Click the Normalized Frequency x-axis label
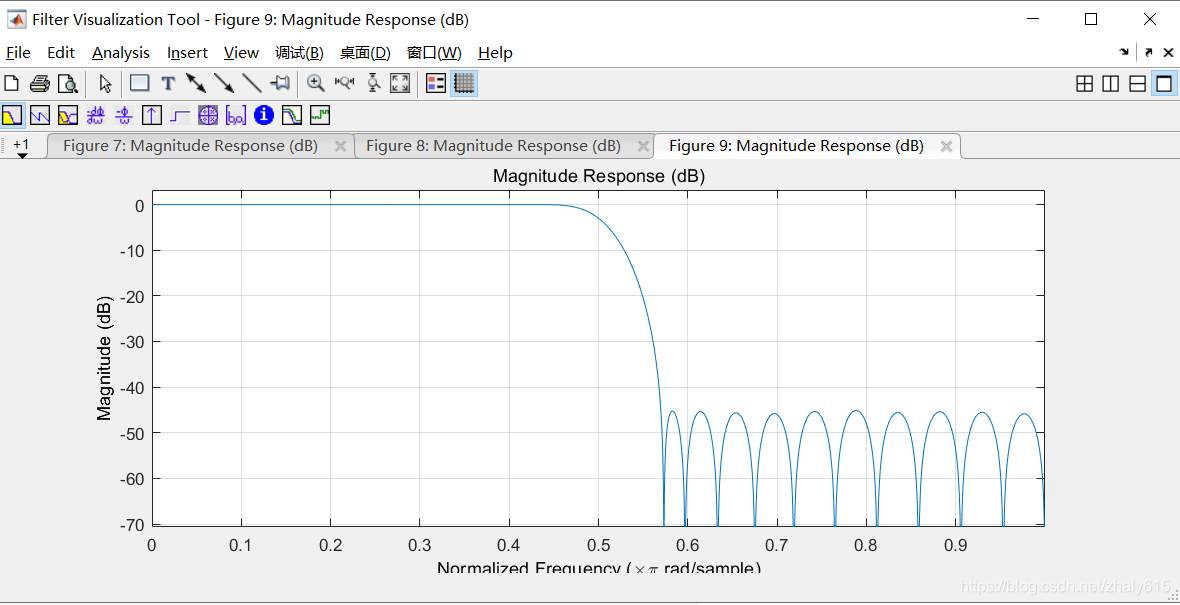The image size is (1180, 605). [598, 567]
